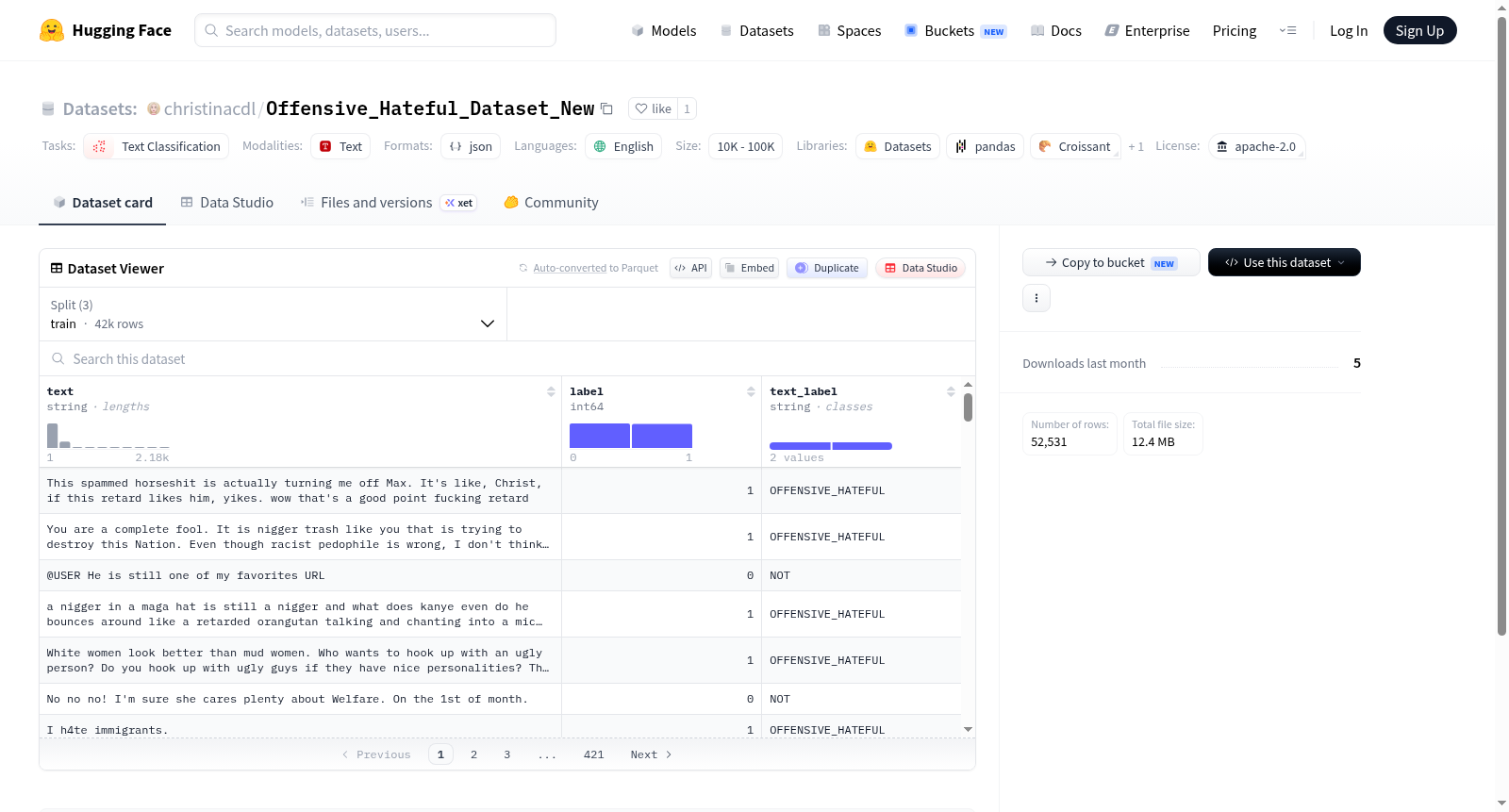1509x812 pixels.
Task: Click the Hugging Face logo icon
Action: [x=52, y=30]
